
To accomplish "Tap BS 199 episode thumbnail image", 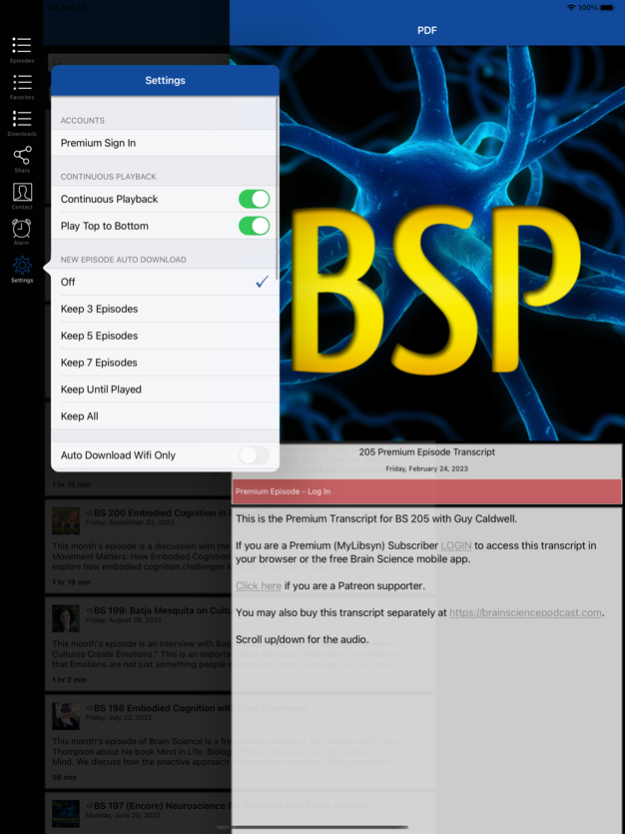I will tap(66, 618).
